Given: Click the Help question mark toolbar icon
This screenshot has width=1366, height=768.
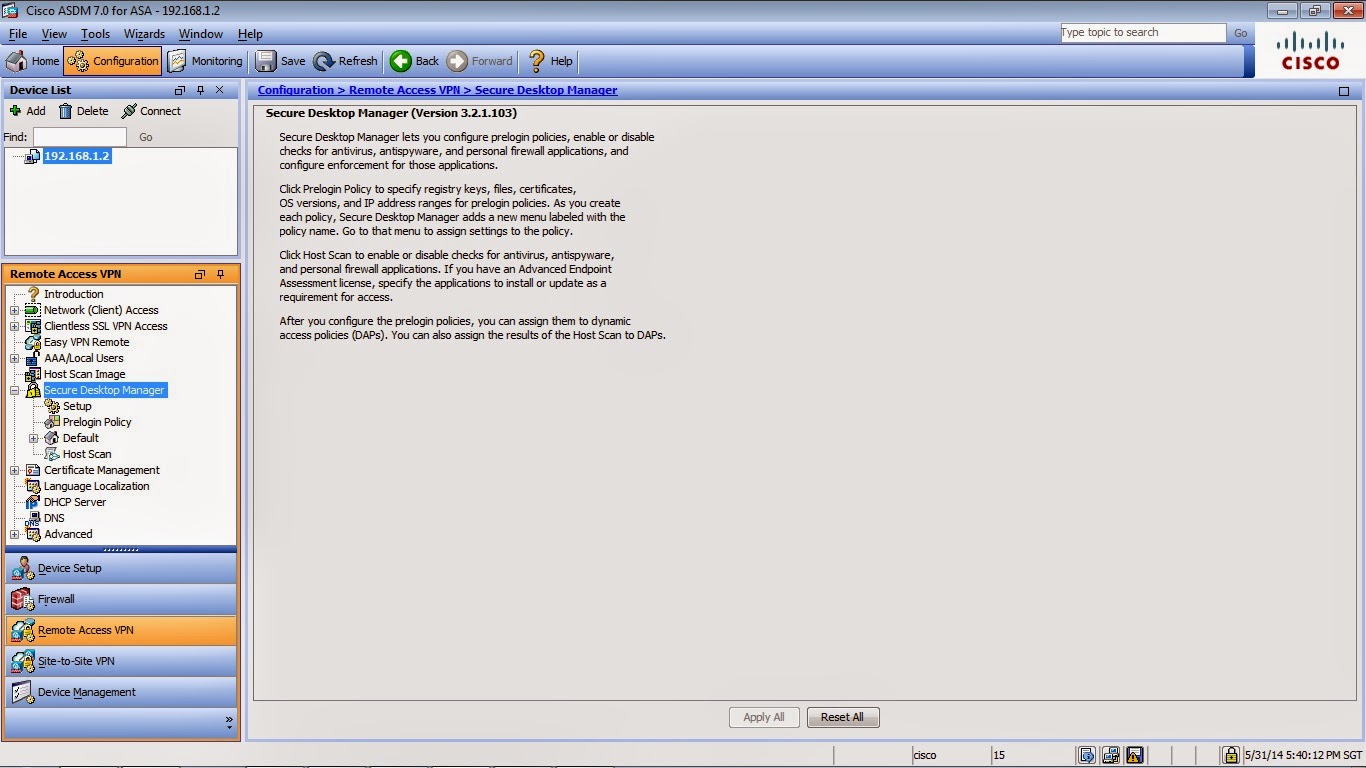Looking at the screenshot, I should coord(536,61).
